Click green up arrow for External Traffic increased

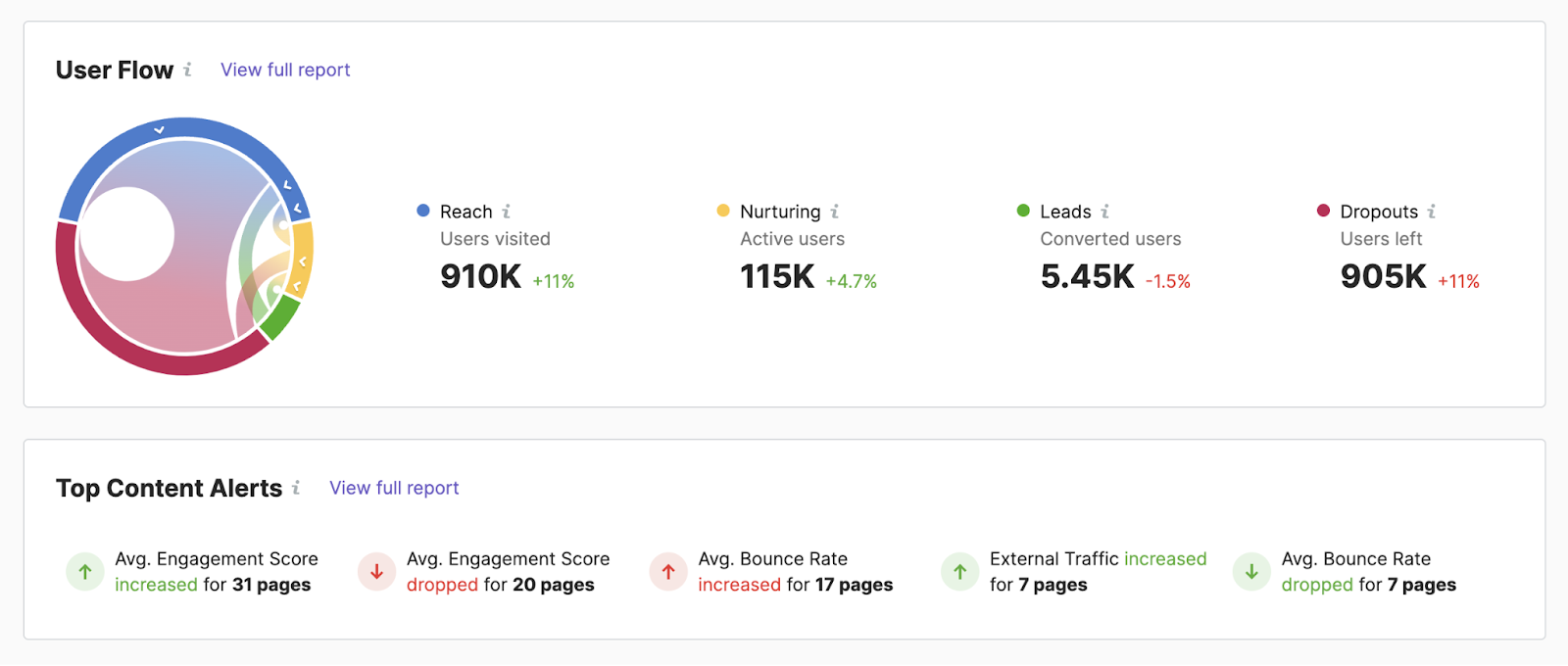(x=959, y=572)
